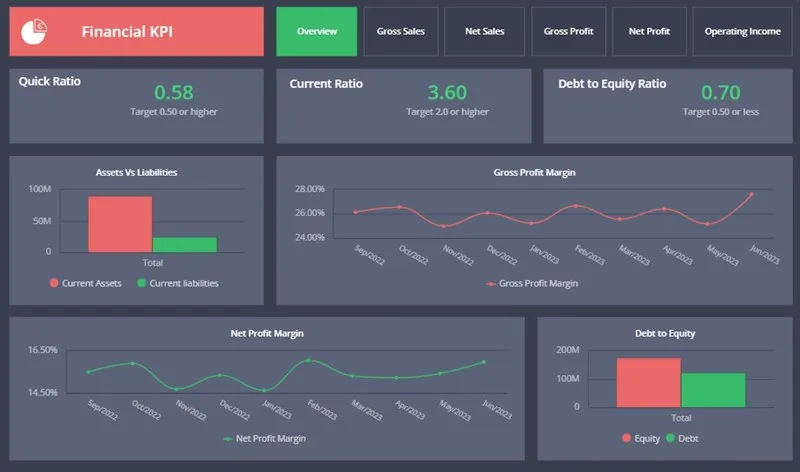The width and height of the screenshot is (800, 472).
Task: Switch to Operating Income tab
Action: [x=742, y=32]
